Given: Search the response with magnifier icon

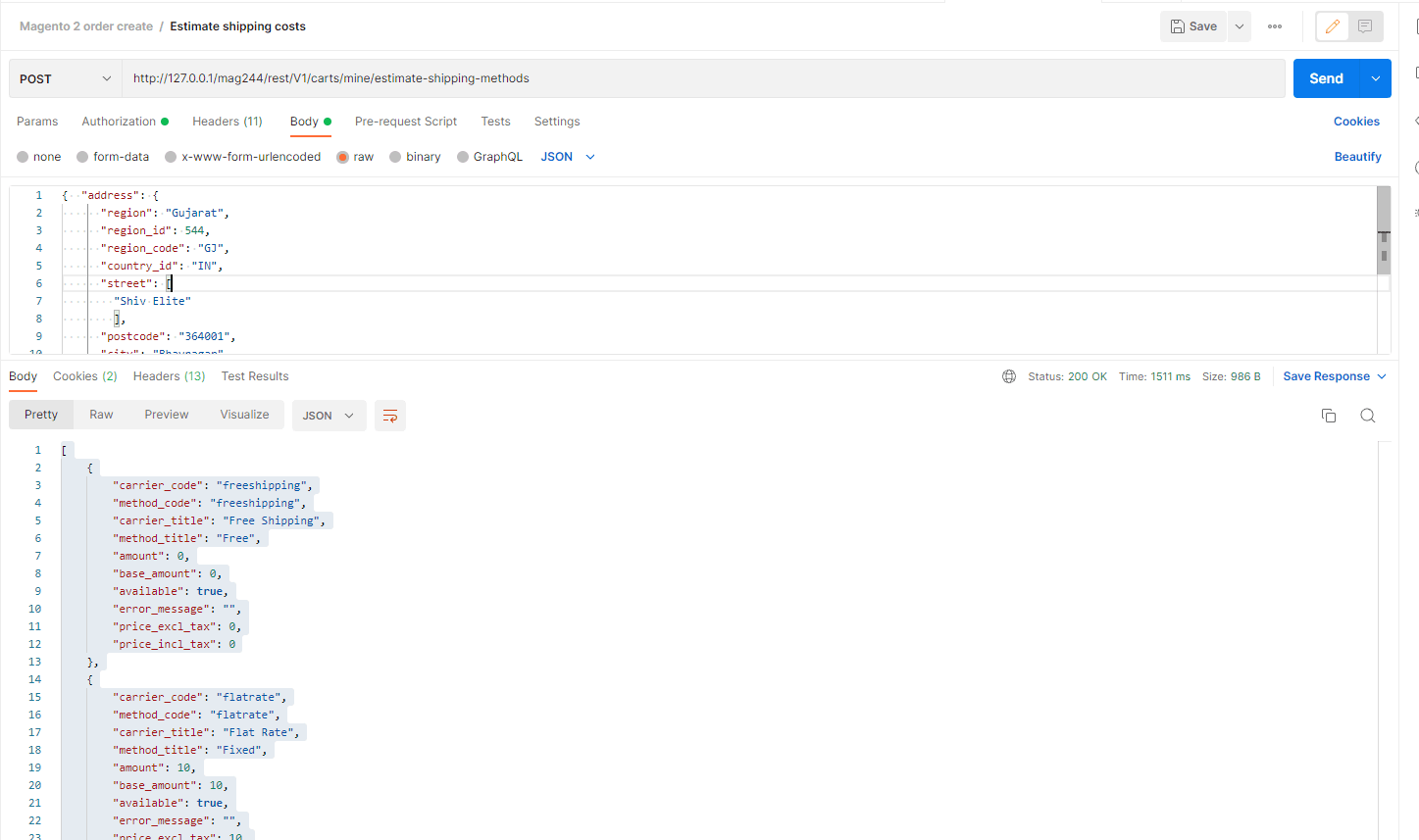Looking at the screenshot, I should [x=1368, y=416].
